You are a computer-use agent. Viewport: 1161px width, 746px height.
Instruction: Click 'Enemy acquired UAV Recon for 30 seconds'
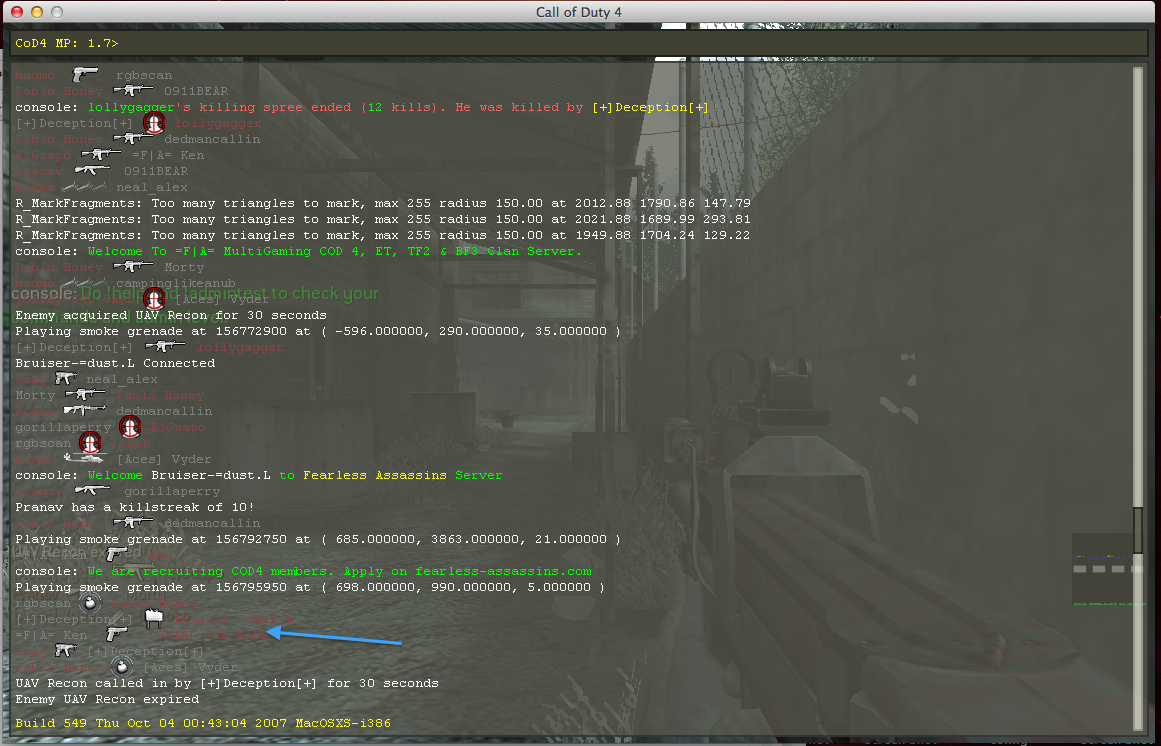click(x=171, y=315)
